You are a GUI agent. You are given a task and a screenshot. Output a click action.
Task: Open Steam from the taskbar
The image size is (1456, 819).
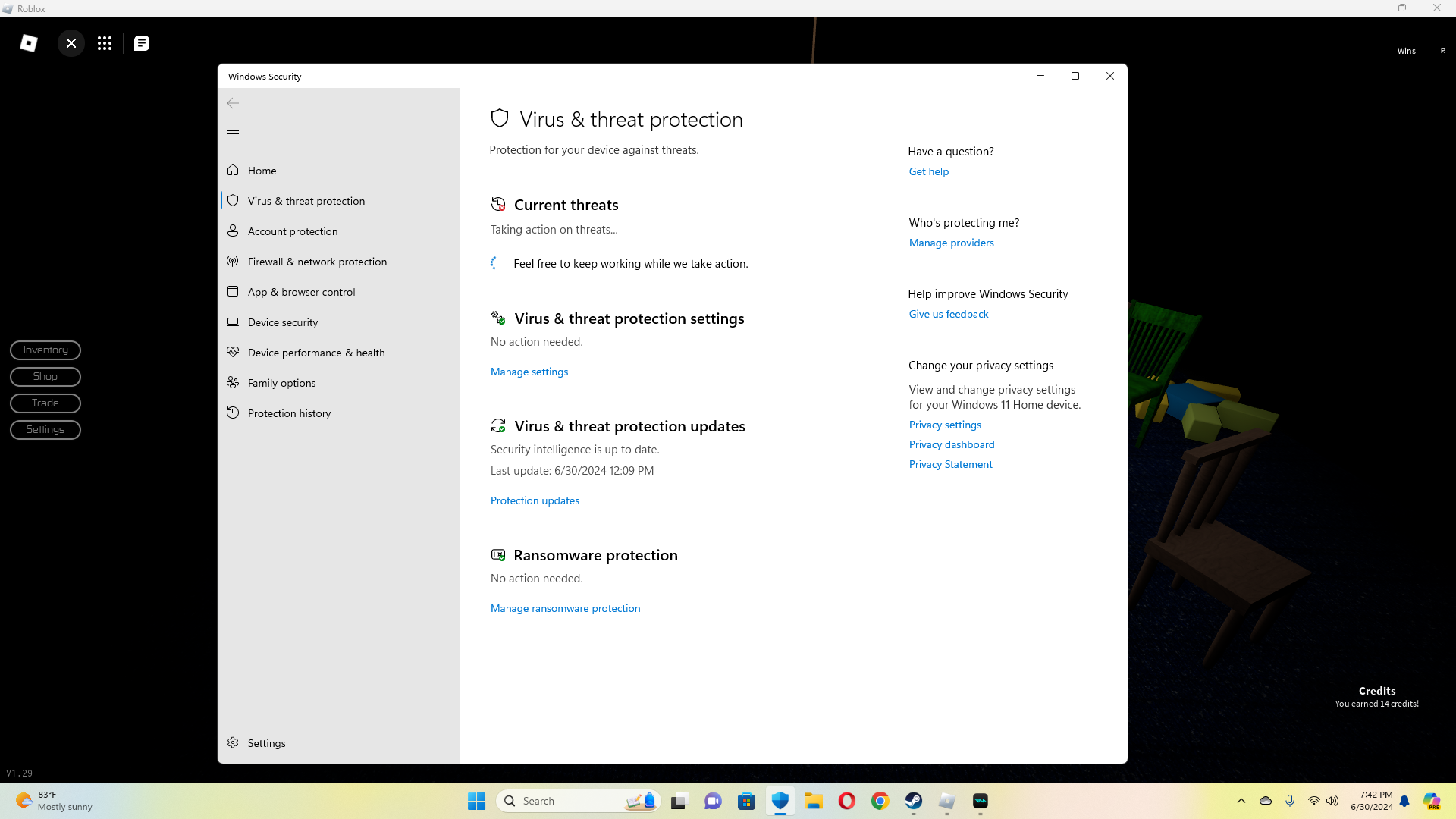(913, 801)
